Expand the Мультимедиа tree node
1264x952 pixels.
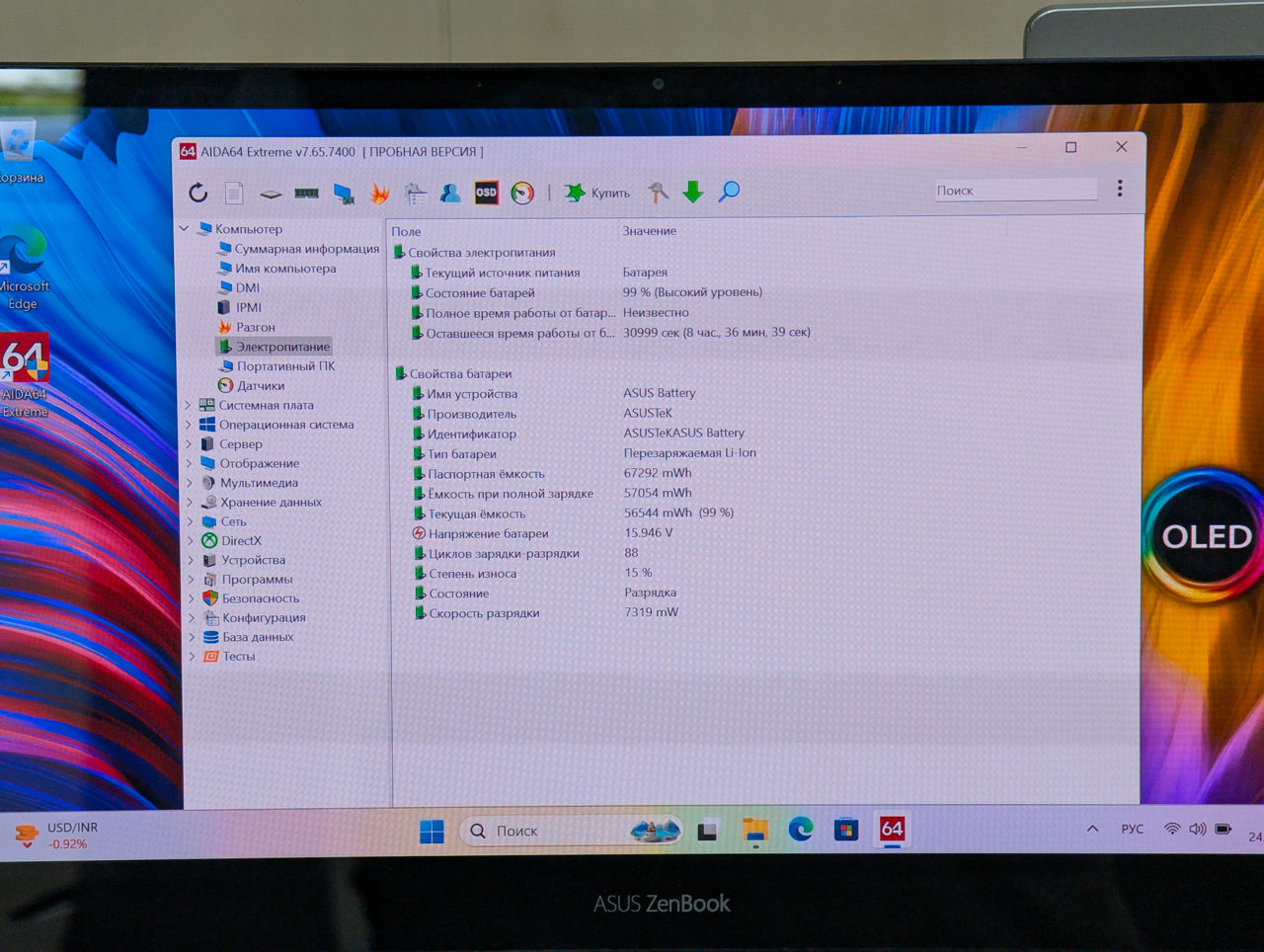(x=190, y=483)
